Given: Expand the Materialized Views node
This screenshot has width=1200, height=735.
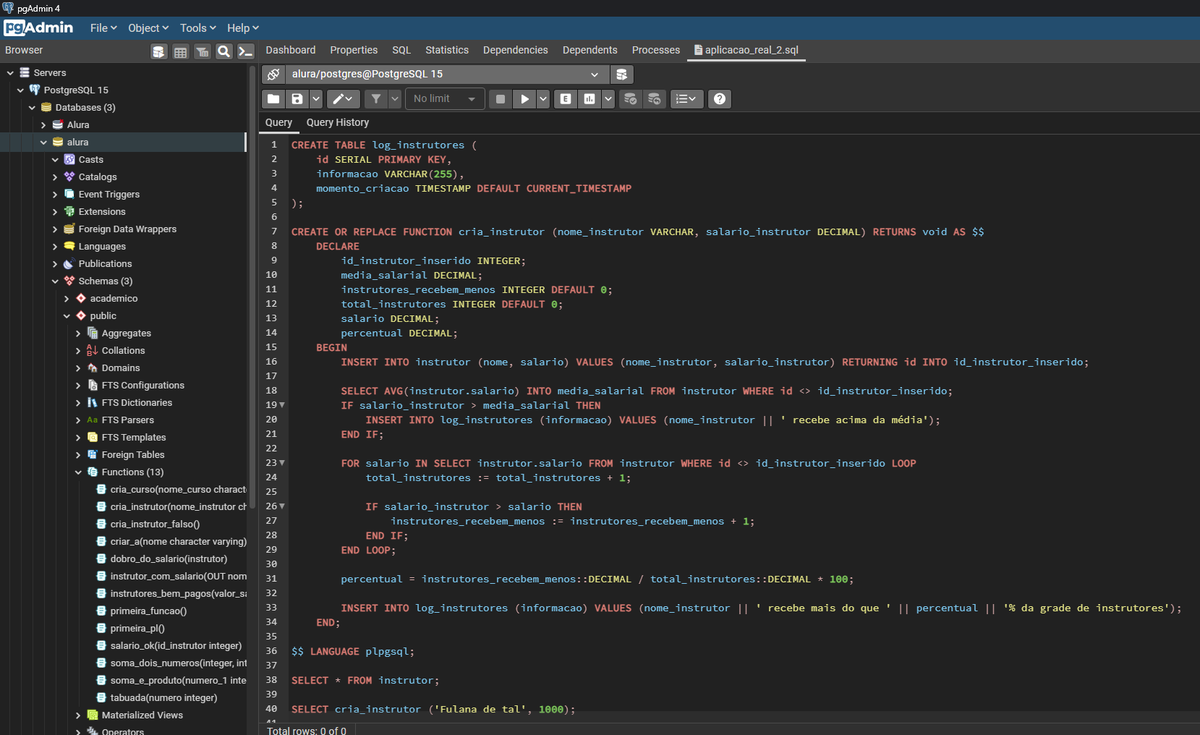Looking at the screenshot, I should click(x=78, y=715).
